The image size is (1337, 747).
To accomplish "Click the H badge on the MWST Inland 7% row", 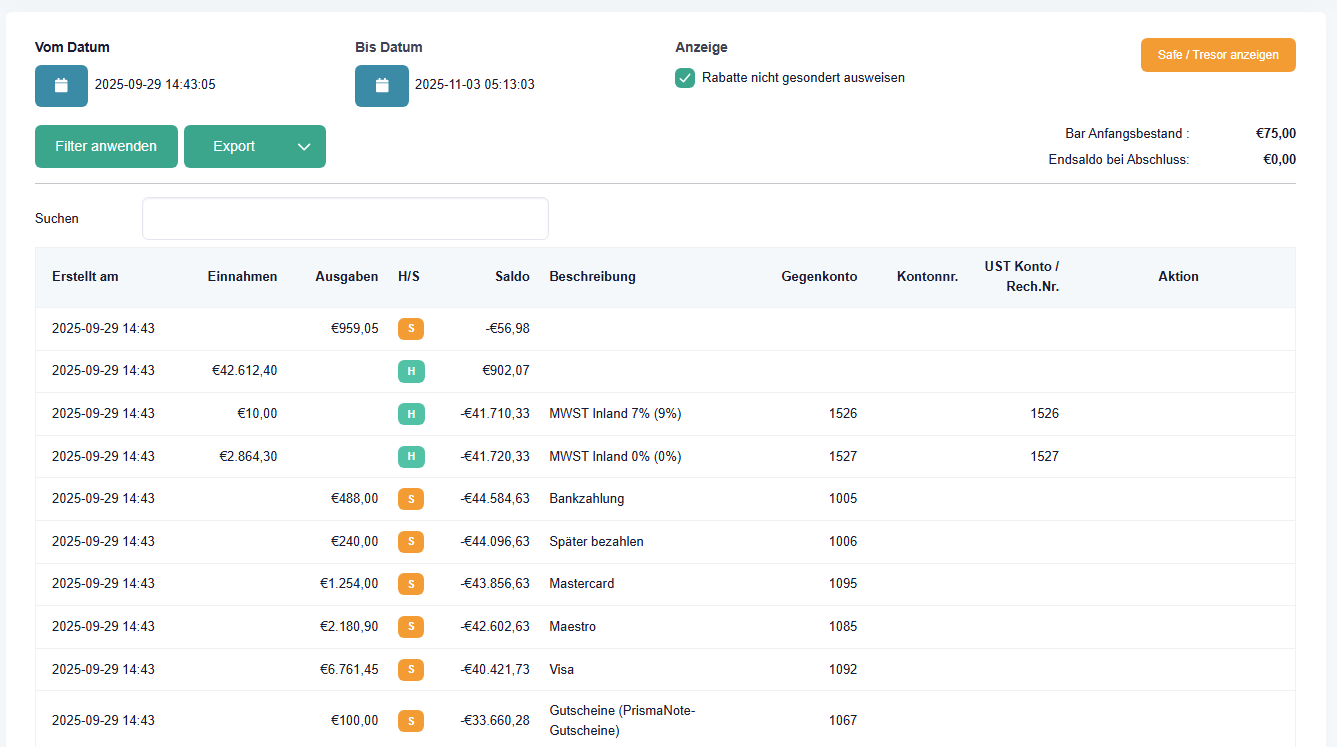I will point(411,414).
